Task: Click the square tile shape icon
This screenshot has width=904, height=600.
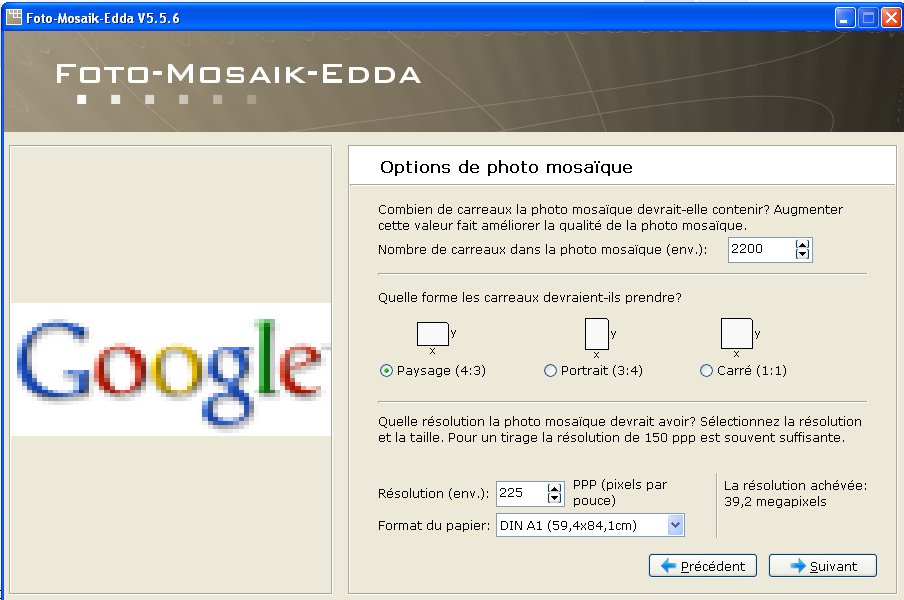Action: coord(736,333)
